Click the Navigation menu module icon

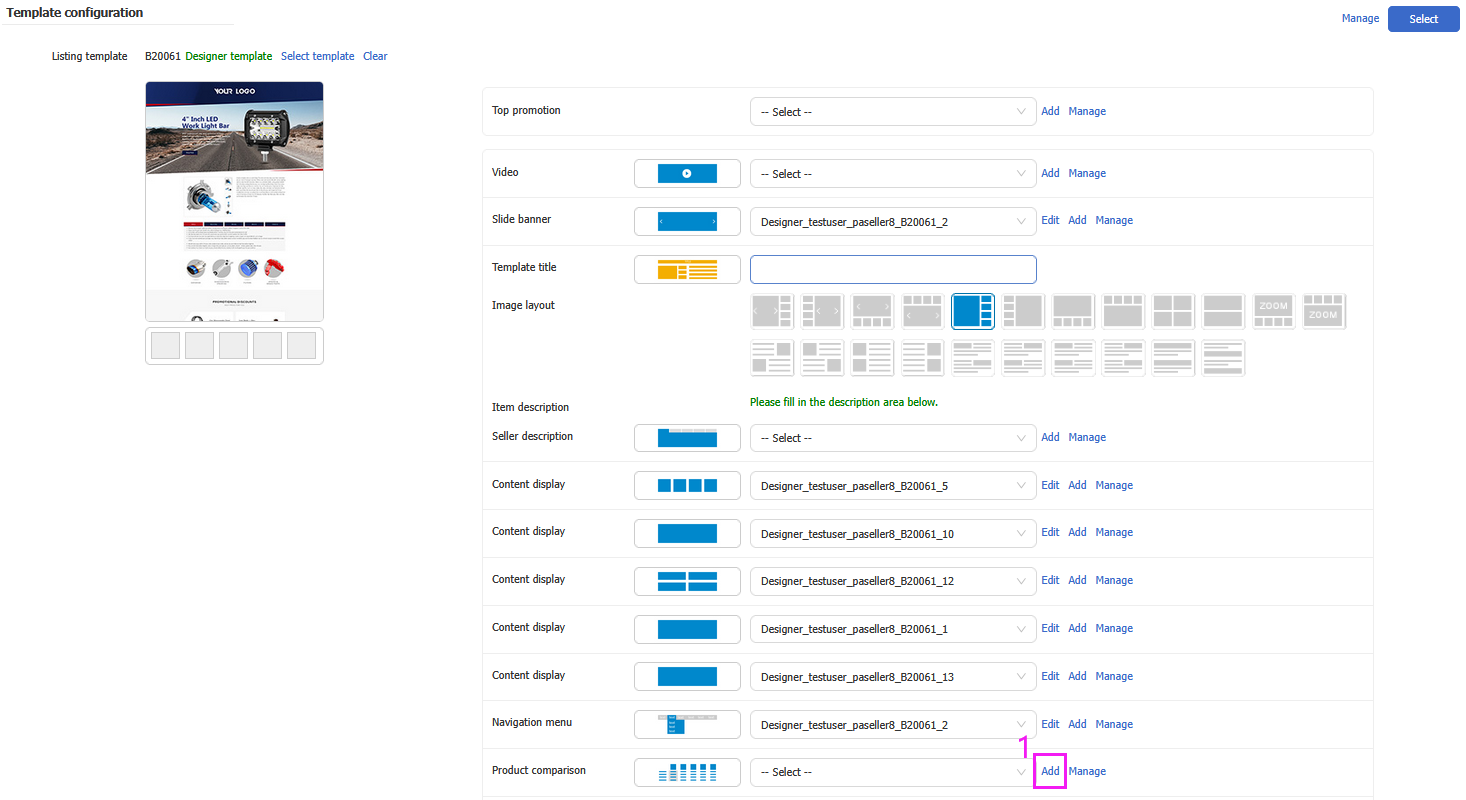[687, 724]
